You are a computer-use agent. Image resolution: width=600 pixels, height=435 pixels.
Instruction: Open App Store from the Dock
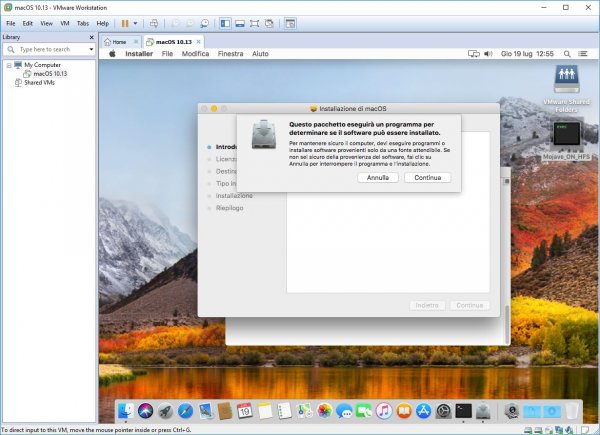424,411
